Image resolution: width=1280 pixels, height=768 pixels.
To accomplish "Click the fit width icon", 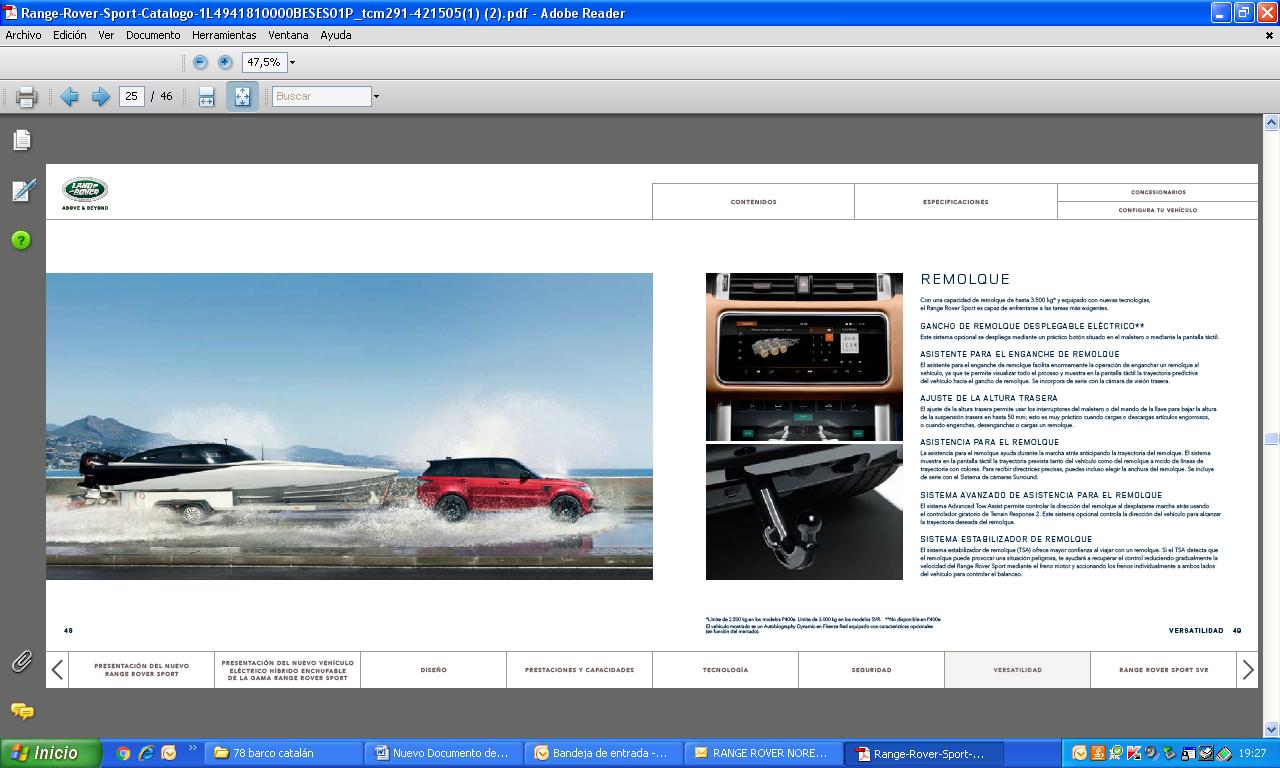I will [x=206, y=97].
